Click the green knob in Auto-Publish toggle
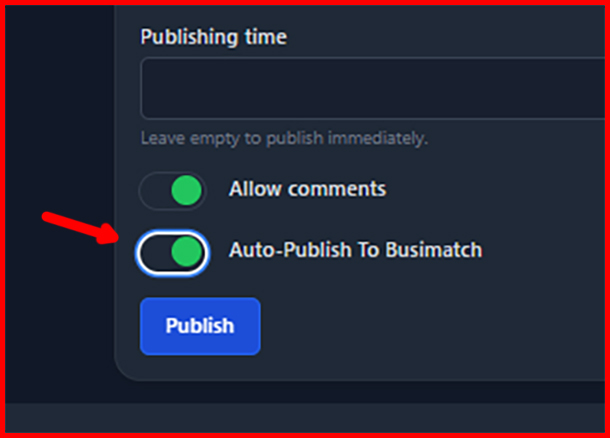Viewport: 610px width, 438px height. [x=186, y=252]
